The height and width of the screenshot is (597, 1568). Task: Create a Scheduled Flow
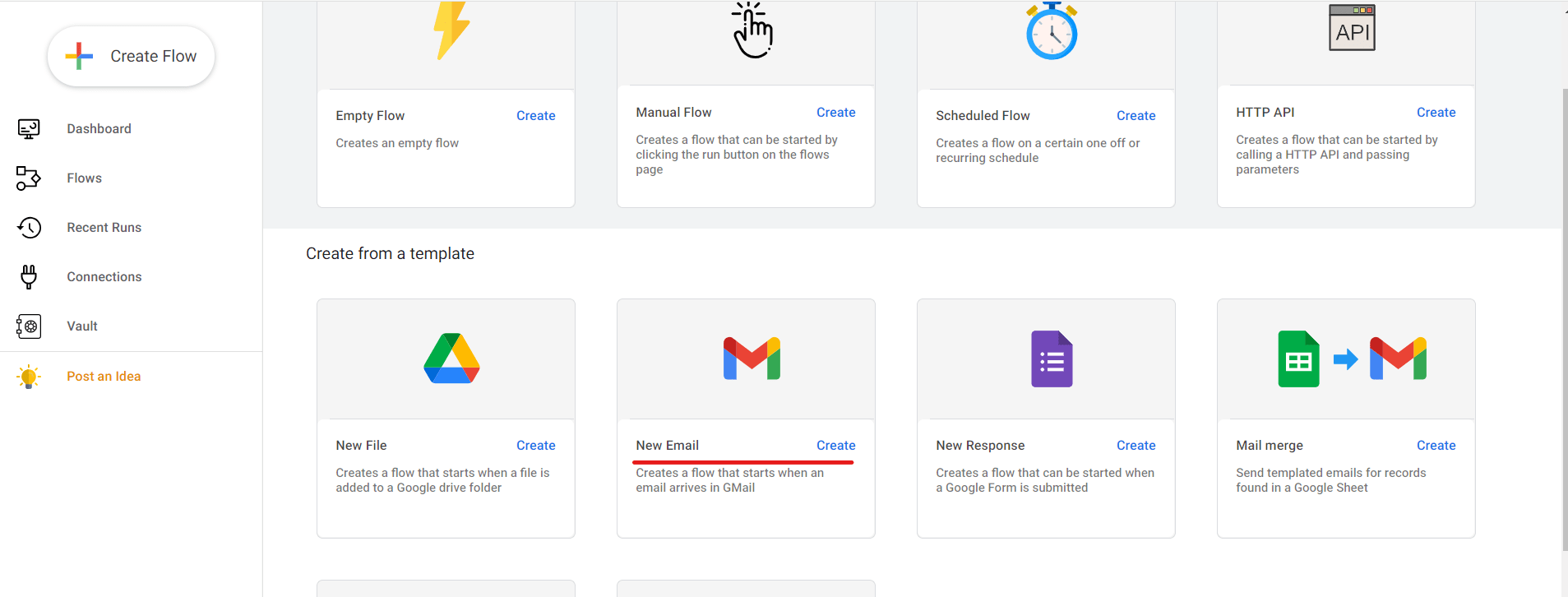(x=1136, y=116)
